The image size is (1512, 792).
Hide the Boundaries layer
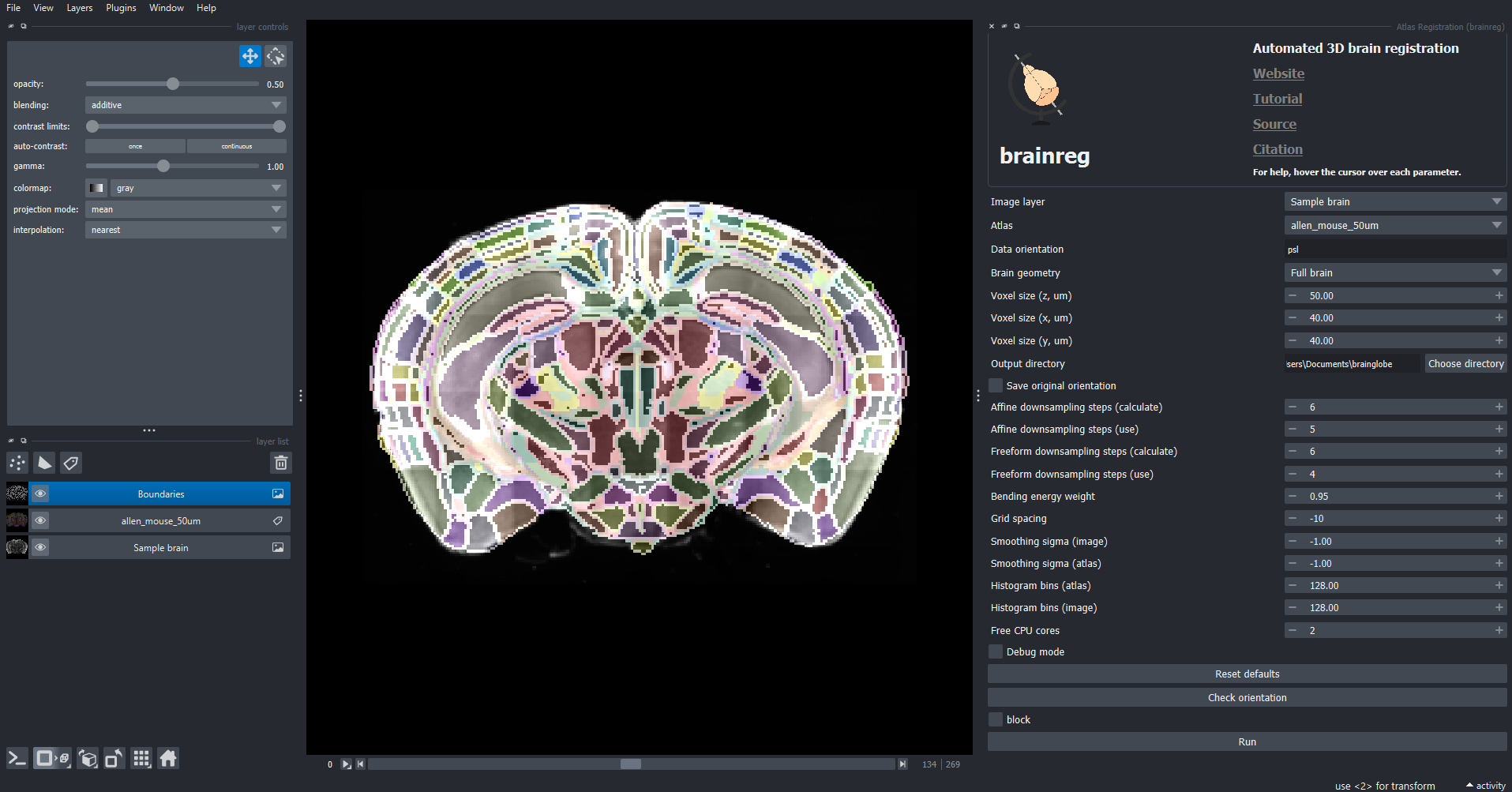pos(40,494)
